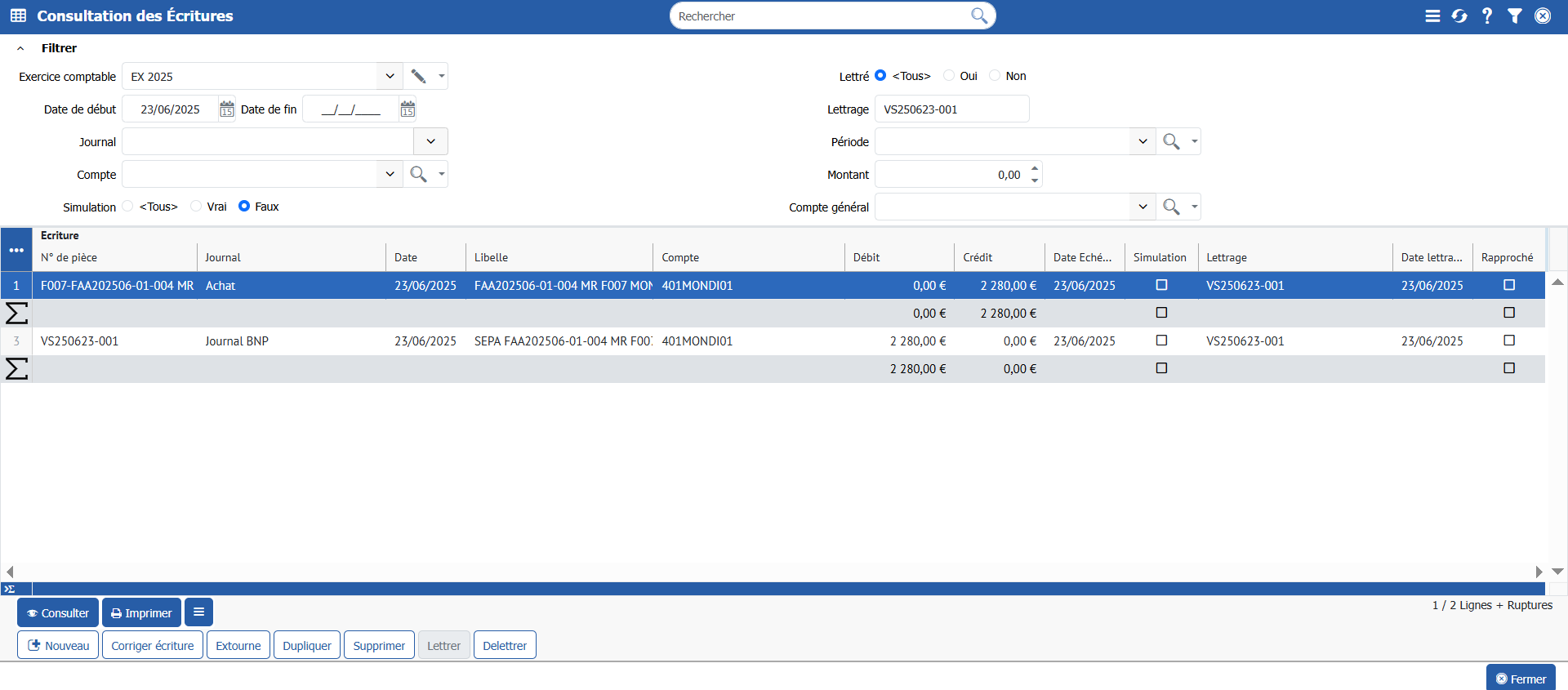Image resolution: width=1568 pixels, height=690 pixels.
Task: Increase Montant with the up stepper arrow
Action: coord(1035,168)
